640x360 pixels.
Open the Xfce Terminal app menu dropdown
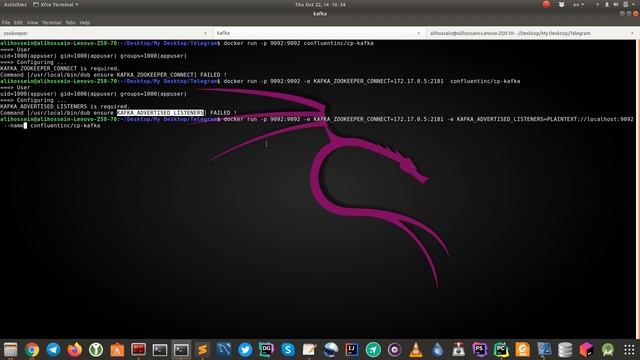coord(56,4)
